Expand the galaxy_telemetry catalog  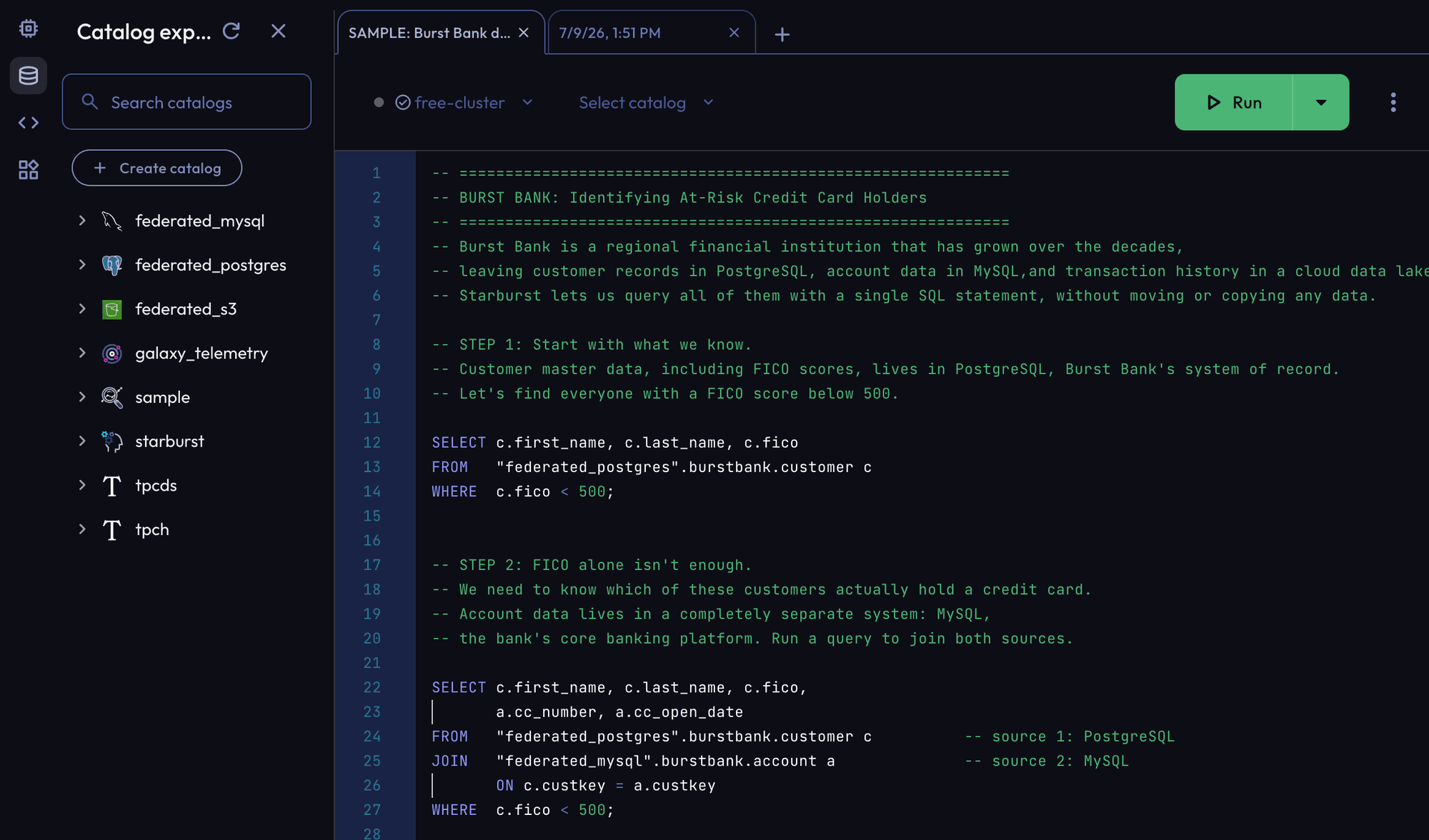(x=82, y=354)
